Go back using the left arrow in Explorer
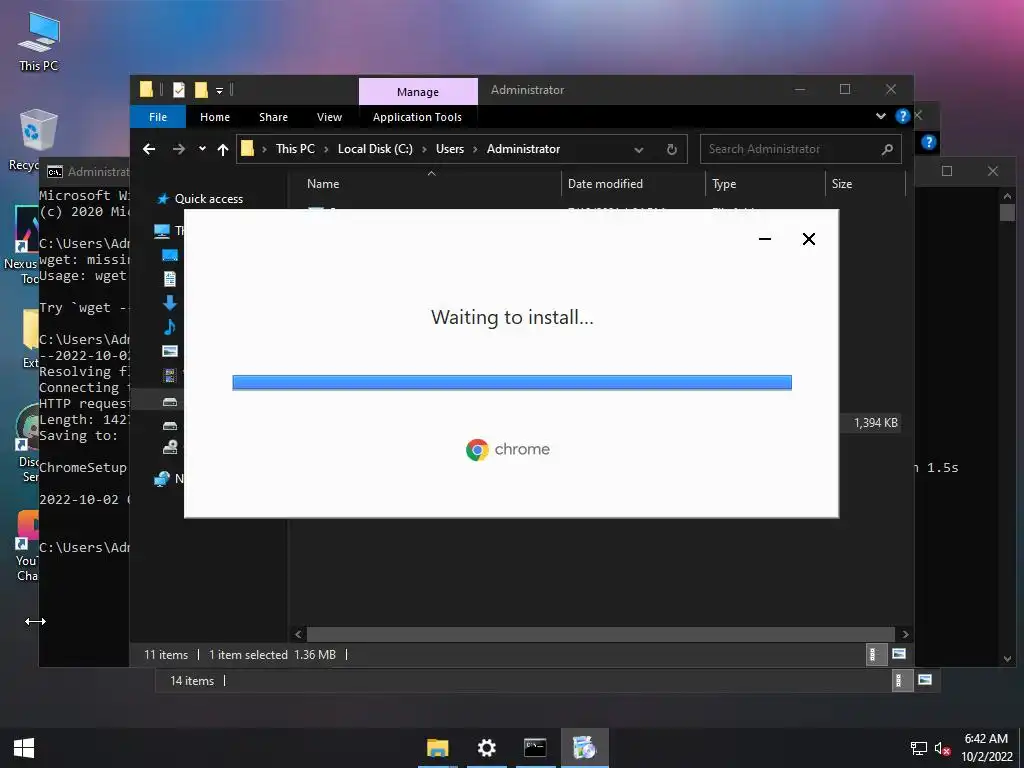The height and width of the screenshot is (768, 1024). point(149,150)
